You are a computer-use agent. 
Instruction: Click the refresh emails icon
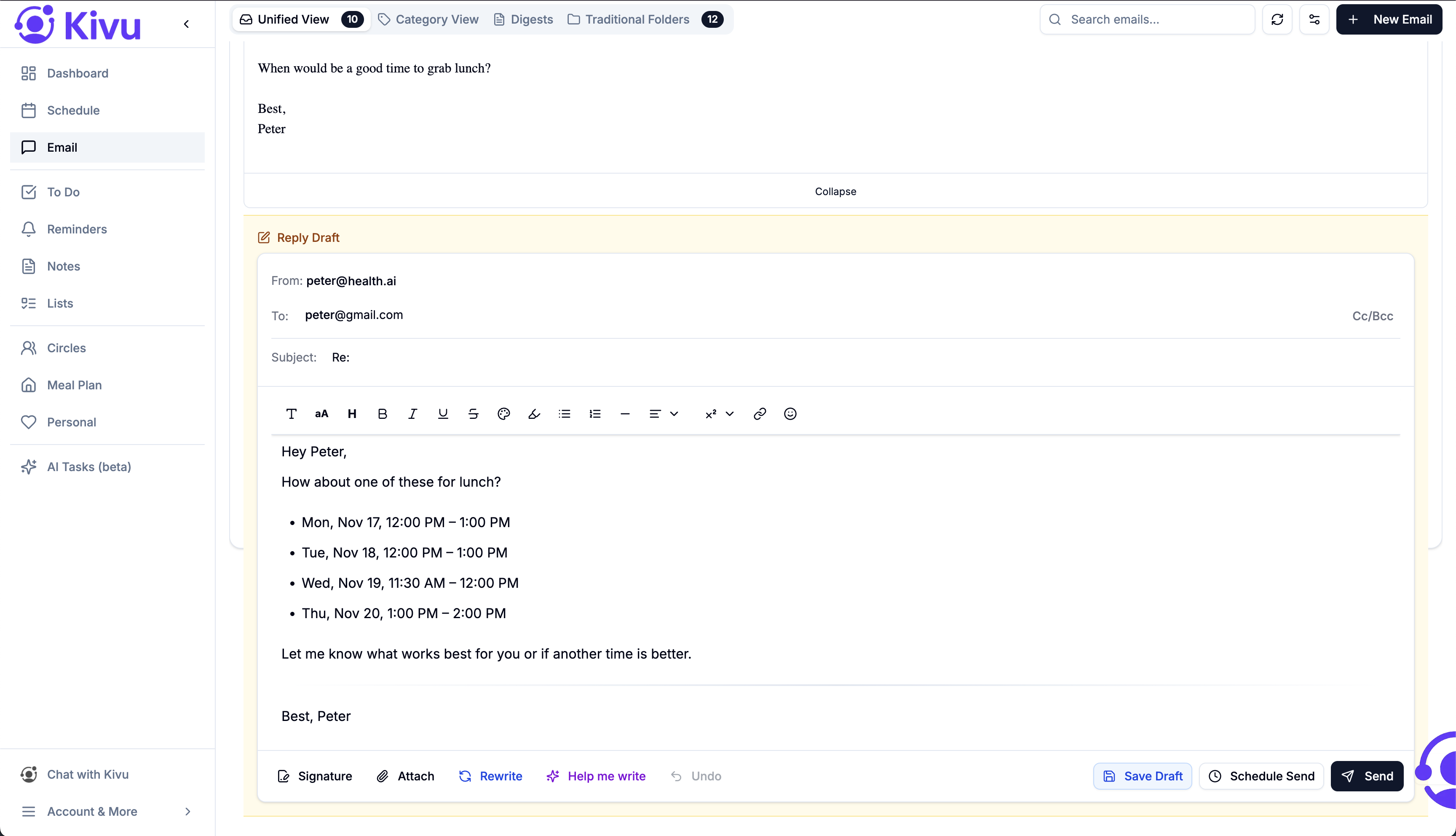1277,19
